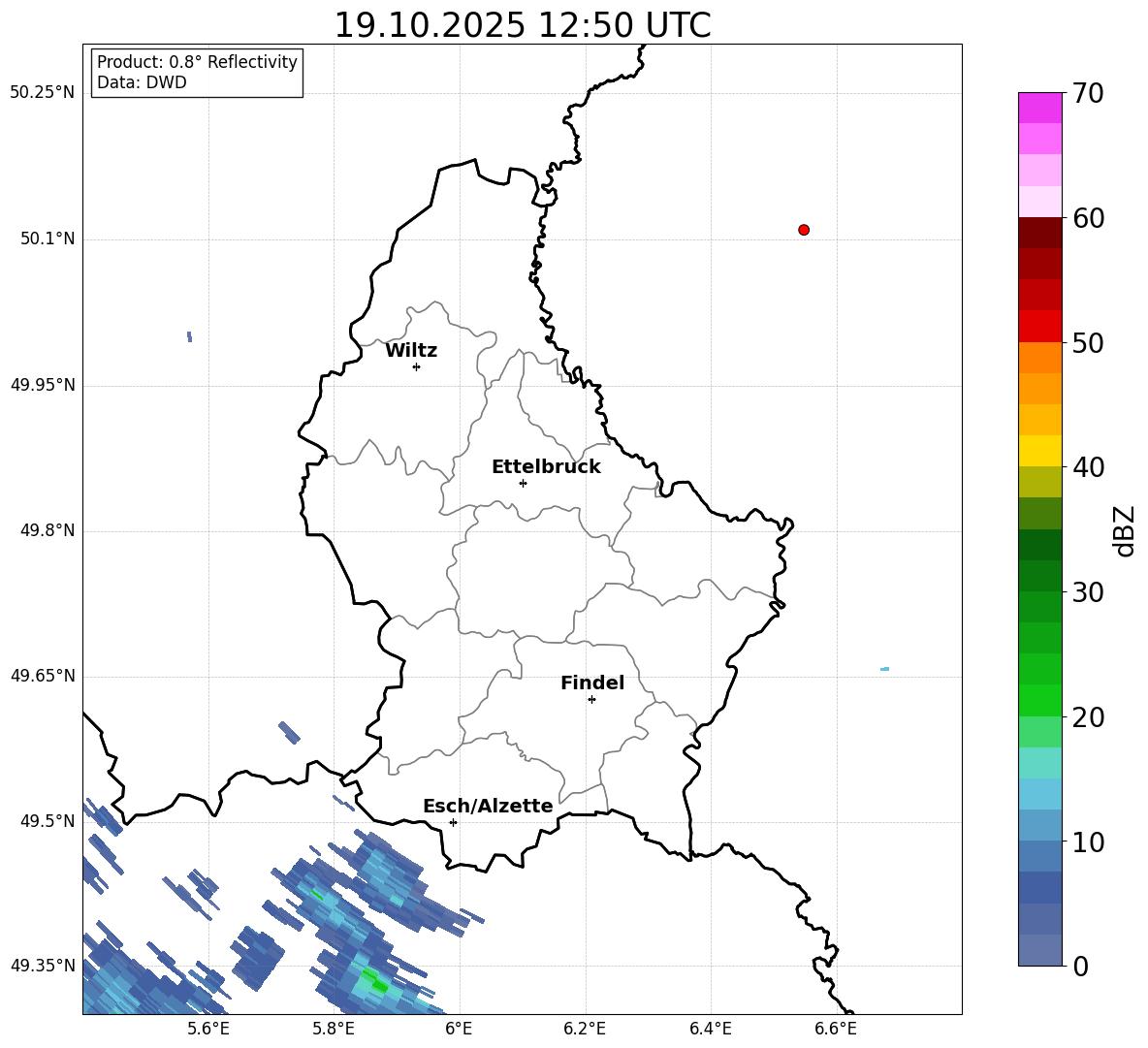Click the 49.5°N latitude label
Viewport: 1148px width, 1048px height.
48,821
